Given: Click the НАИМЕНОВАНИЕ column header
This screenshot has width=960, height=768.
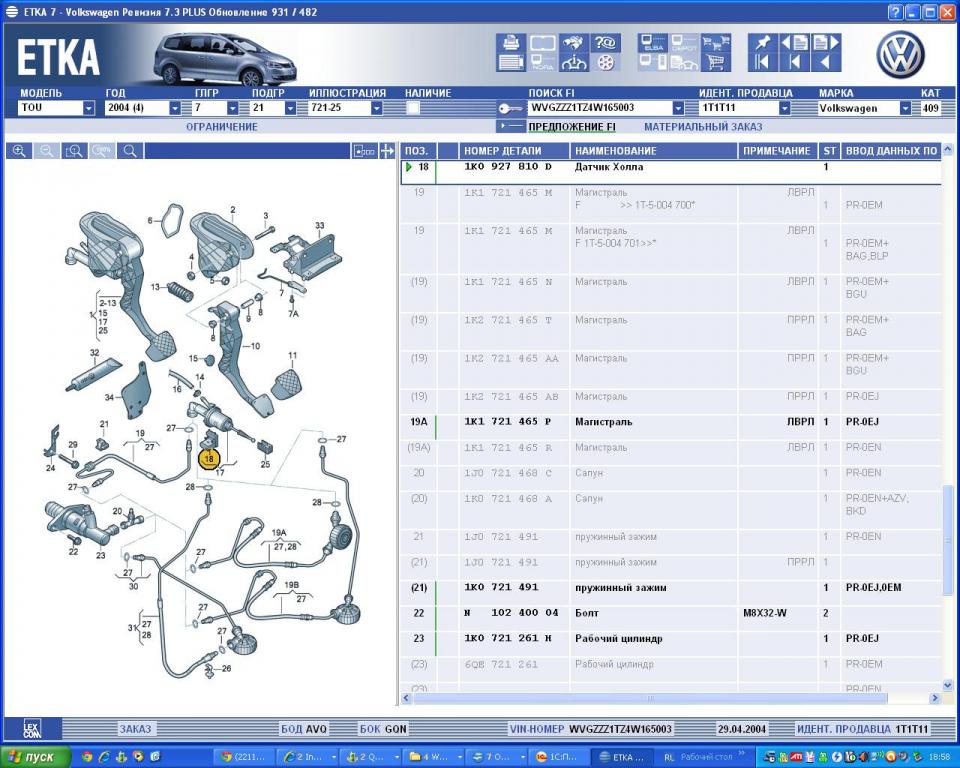Looking at the screenshot, I should pos(654,151).
